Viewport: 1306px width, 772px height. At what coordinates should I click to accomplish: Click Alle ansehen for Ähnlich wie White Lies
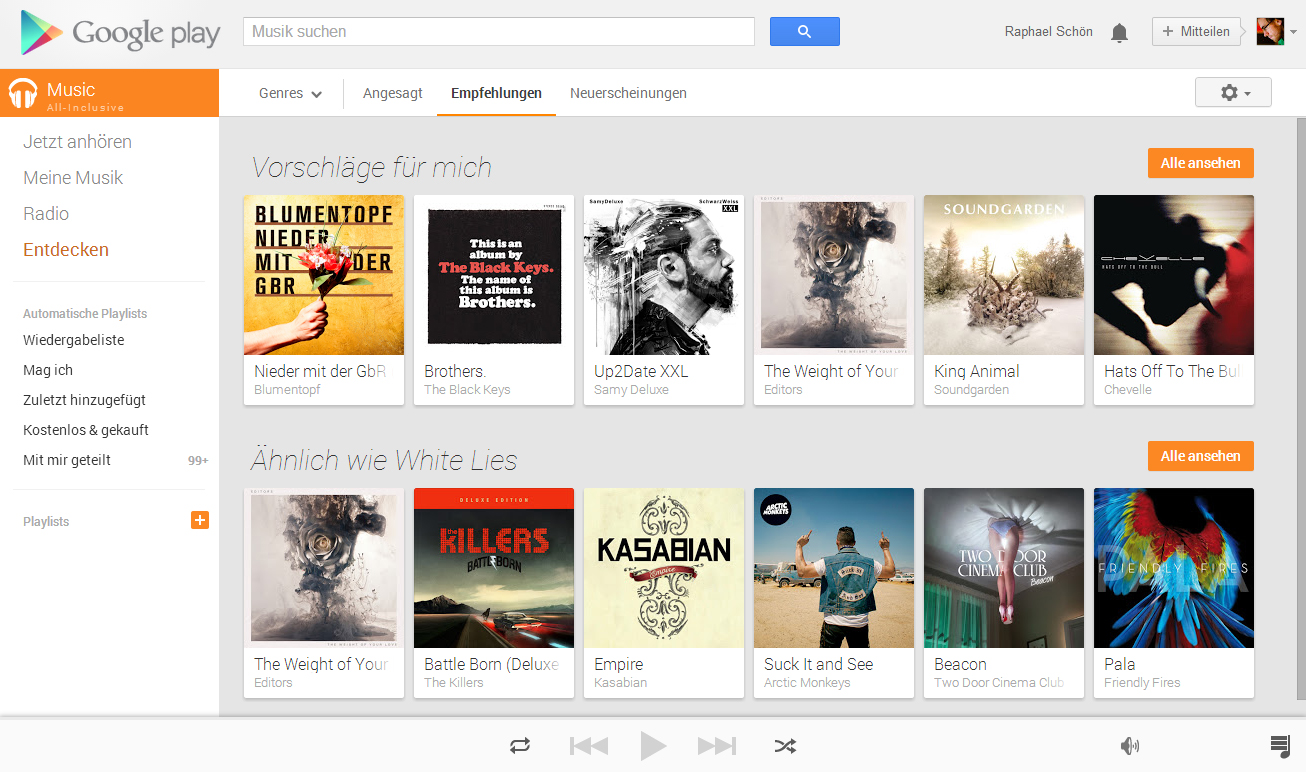[x=1201, y=456]
